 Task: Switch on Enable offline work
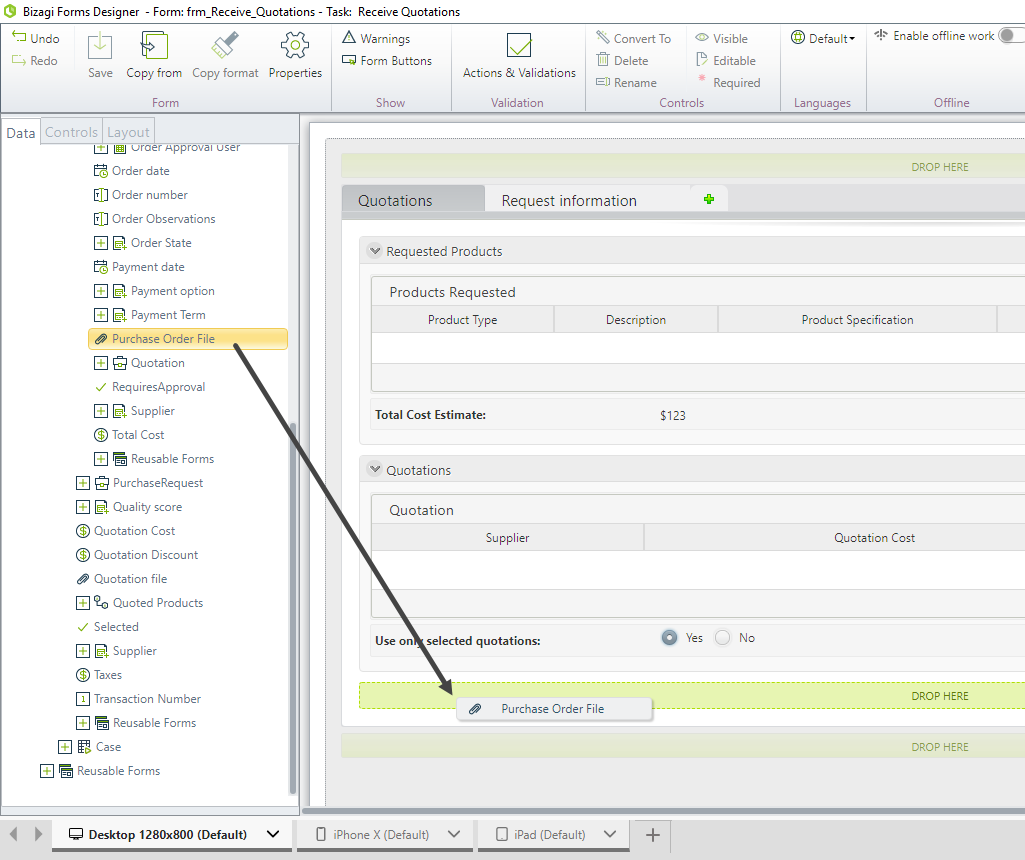(1011, 36)
